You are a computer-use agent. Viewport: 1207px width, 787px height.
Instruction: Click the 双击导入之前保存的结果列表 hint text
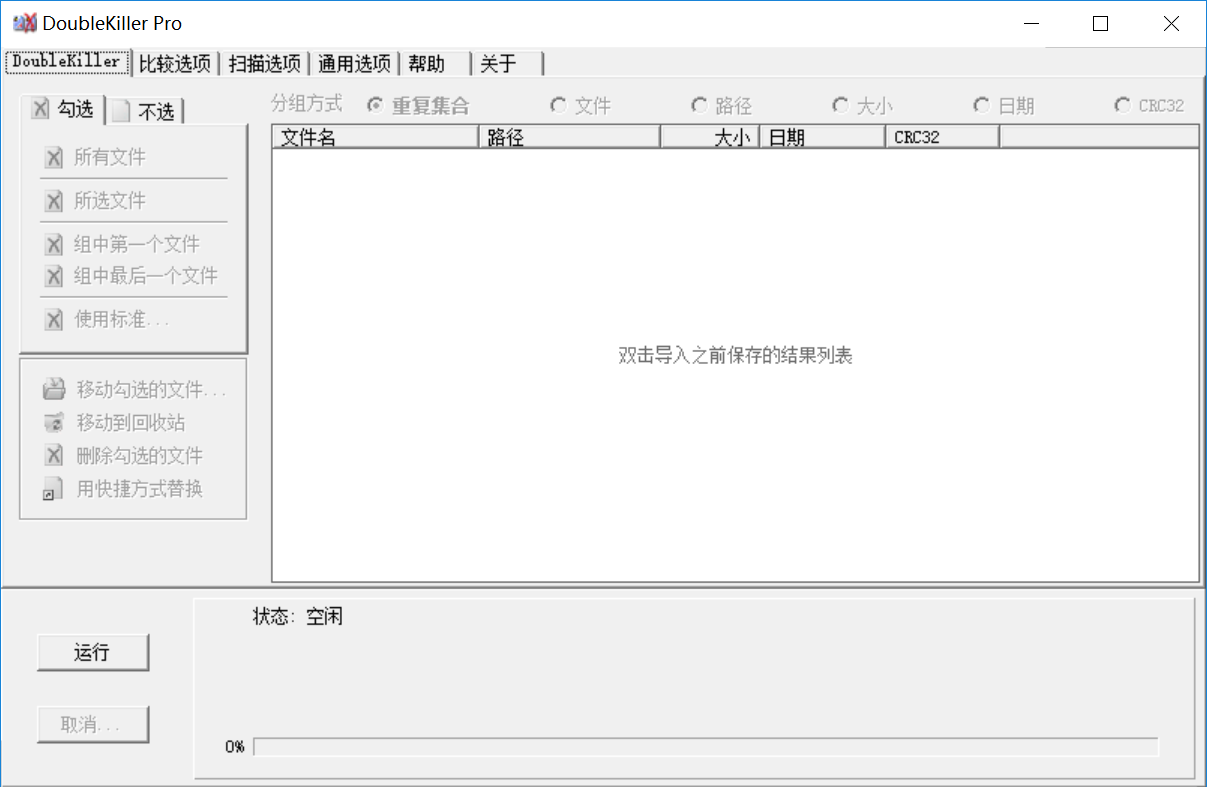[735, 356]
